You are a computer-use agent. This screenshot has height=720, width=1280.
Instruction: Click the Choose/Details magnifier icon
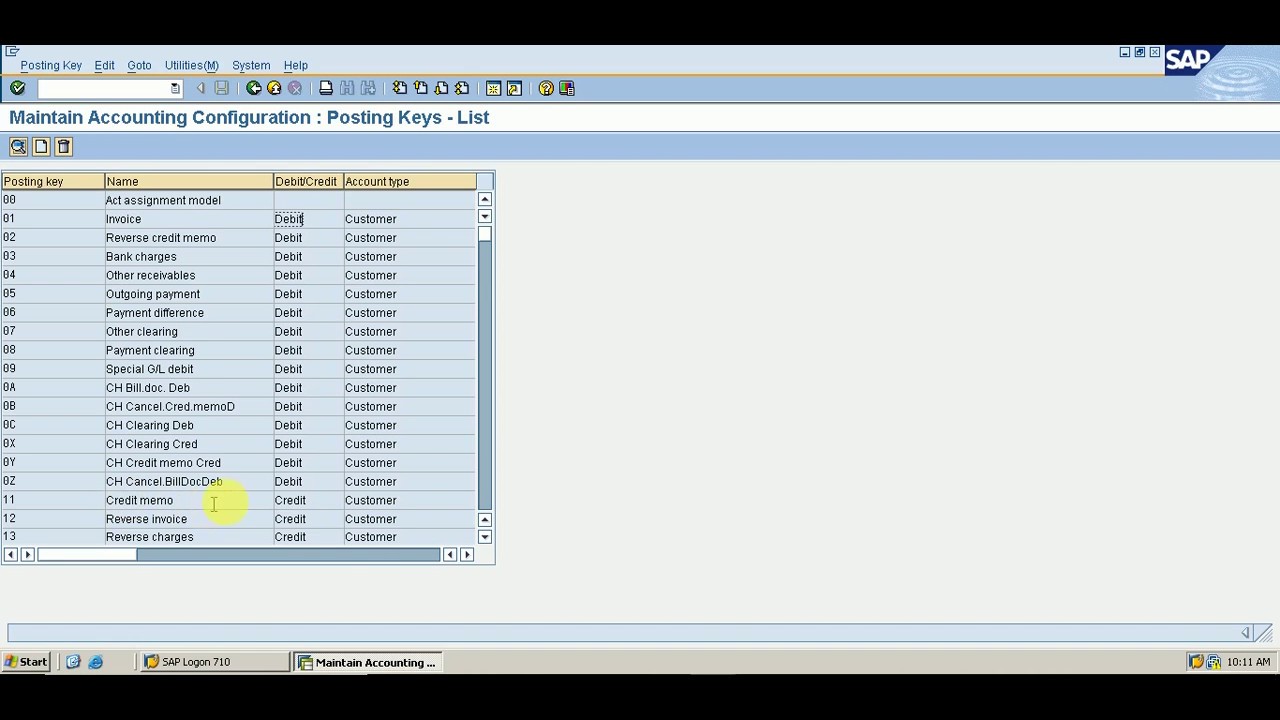(x=18, y=147)
